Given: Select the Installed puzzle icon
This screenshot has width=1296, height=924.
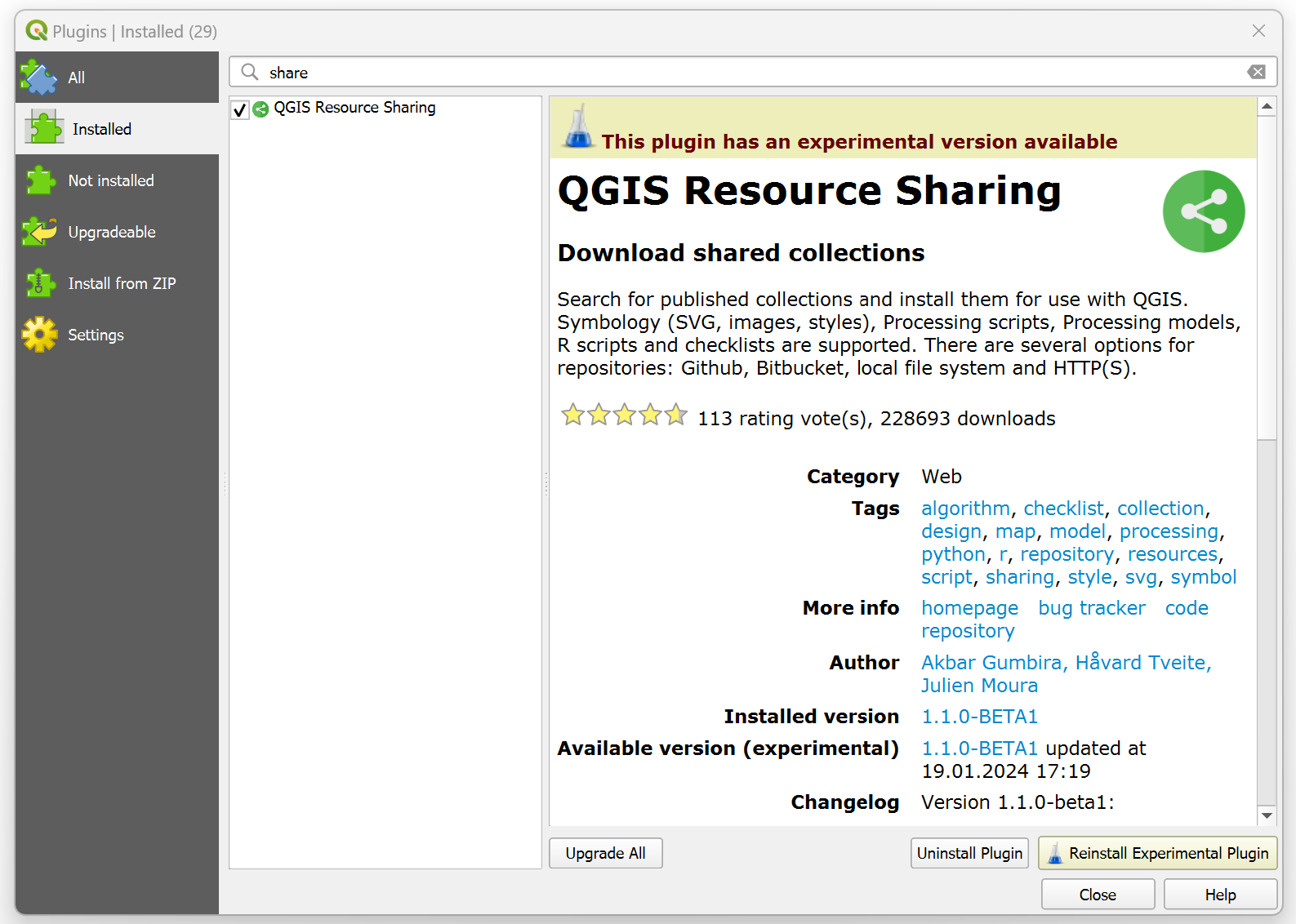Looking at the screenshot, I should pos(43,128).
